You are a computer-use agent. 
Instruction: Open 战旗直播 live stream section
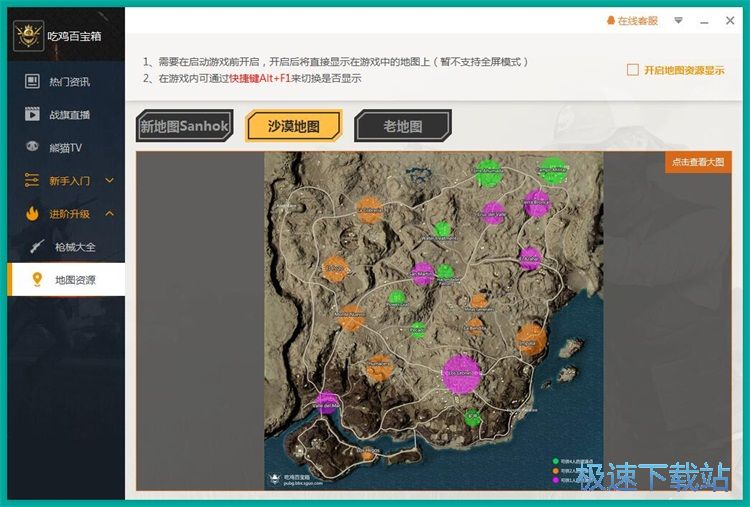click(x=66, y=114)
